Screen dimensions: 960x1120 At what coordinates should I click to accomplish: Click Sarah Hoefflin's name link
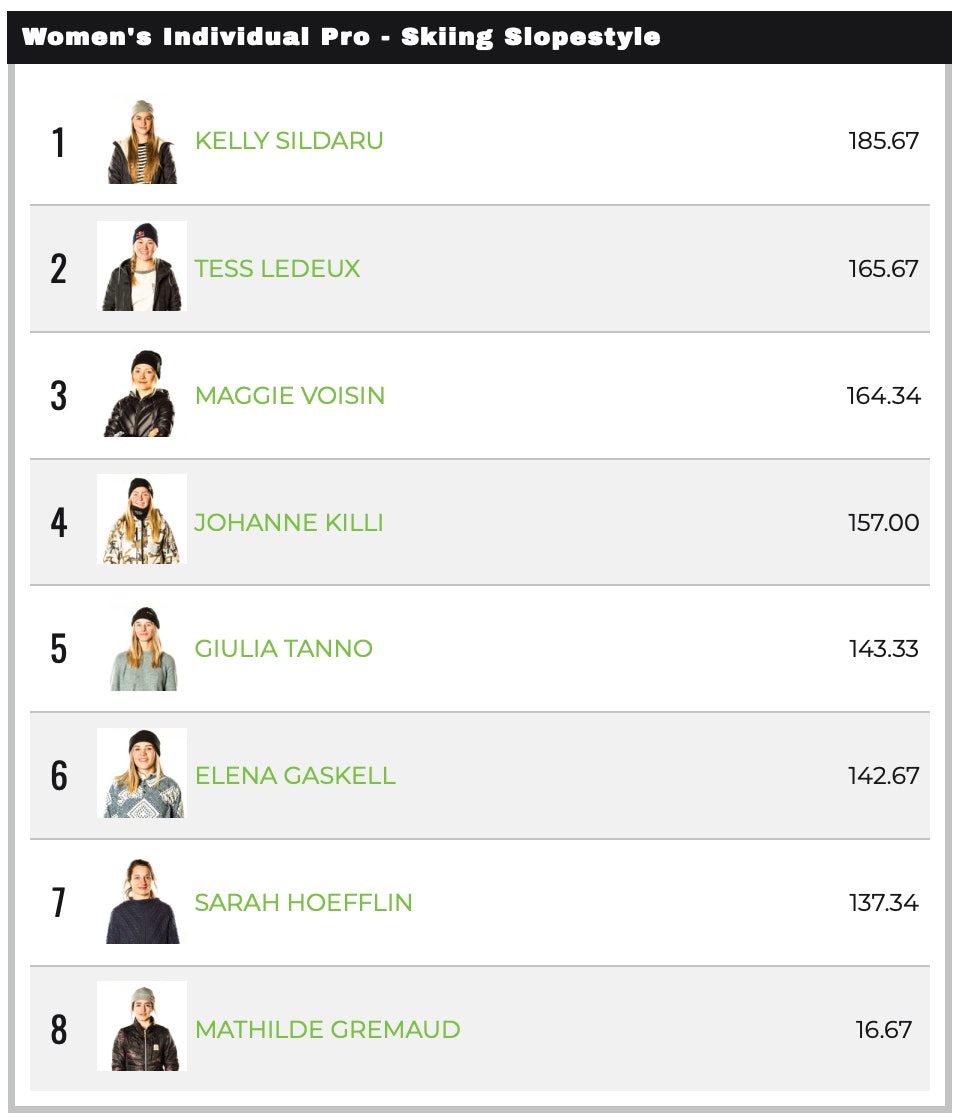tap(303, 903)
